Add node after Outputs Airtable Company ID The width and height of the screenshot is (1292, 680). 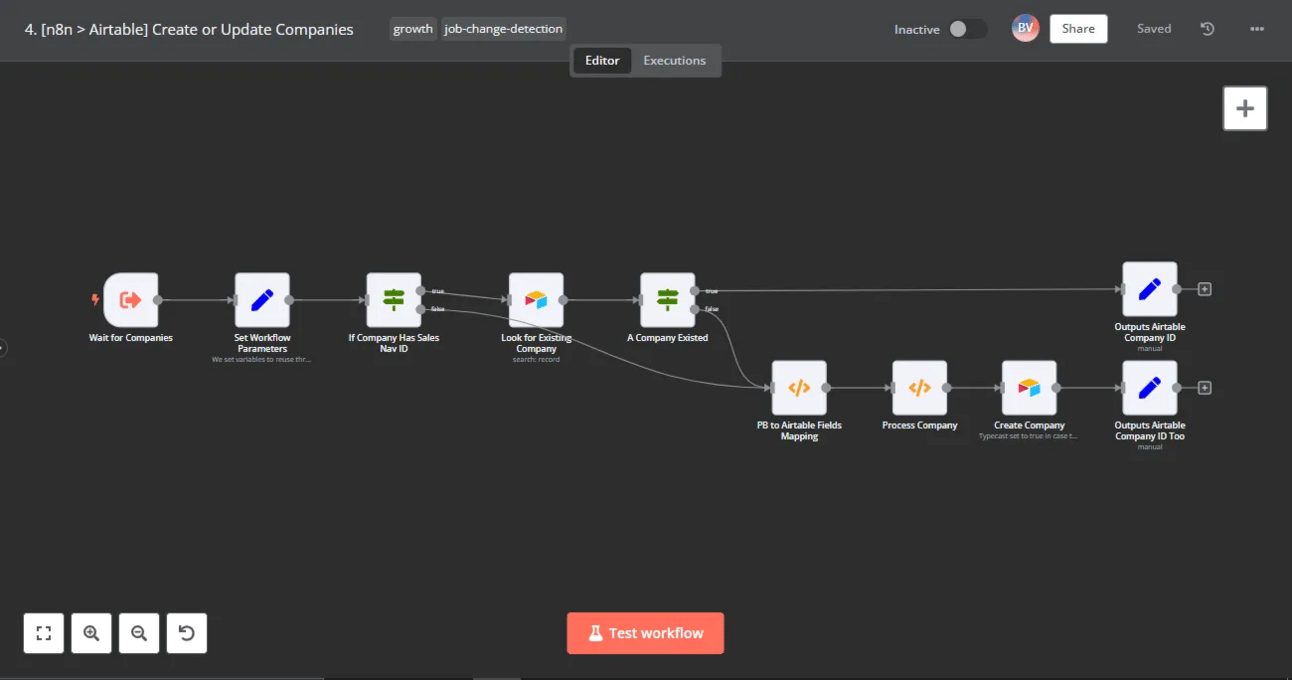(x=1205, y=289)
